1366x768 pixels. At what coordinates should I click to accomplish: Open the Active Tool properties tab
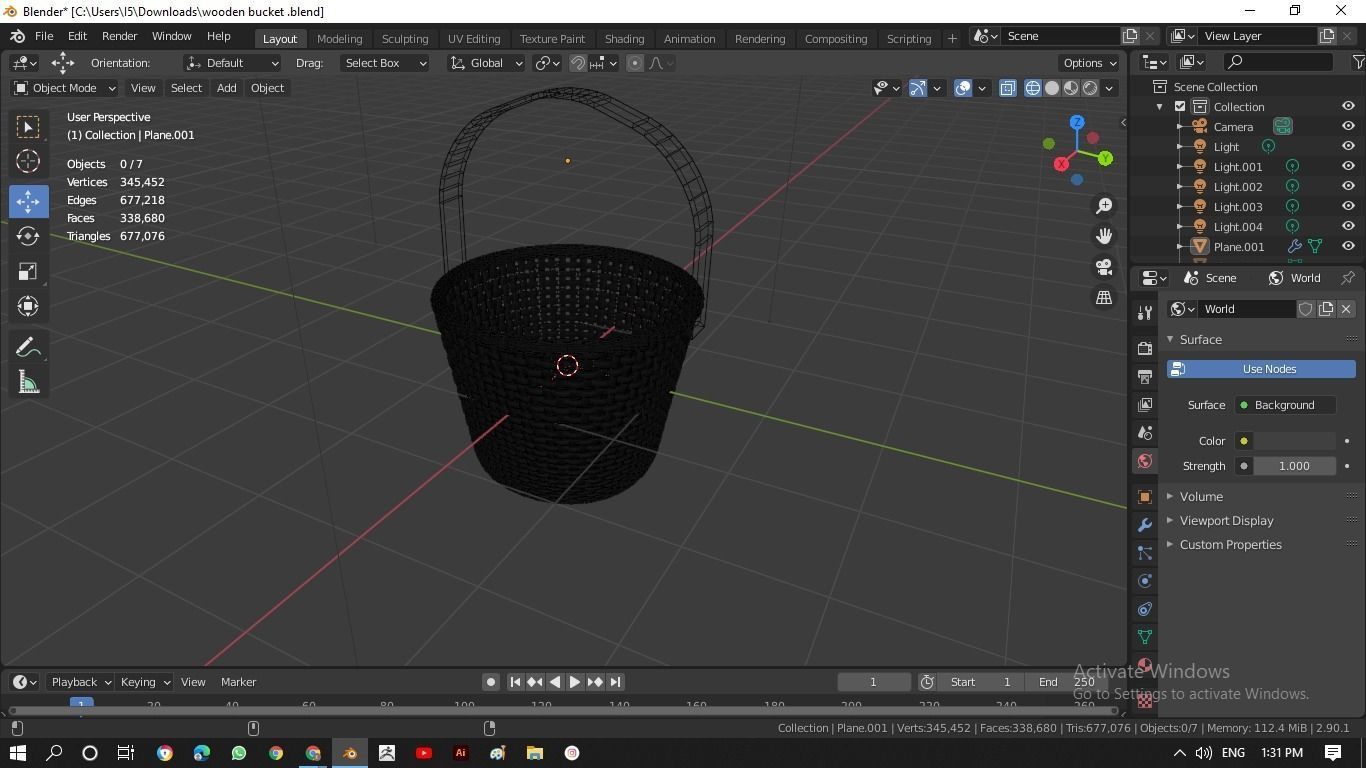tap(1145, 313)
